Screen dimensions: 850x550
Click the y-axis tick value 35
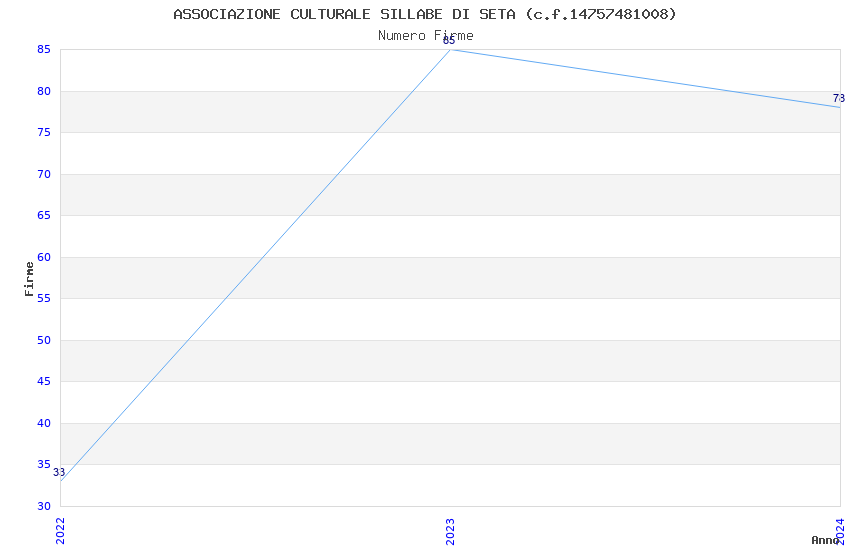coord(44,464)
